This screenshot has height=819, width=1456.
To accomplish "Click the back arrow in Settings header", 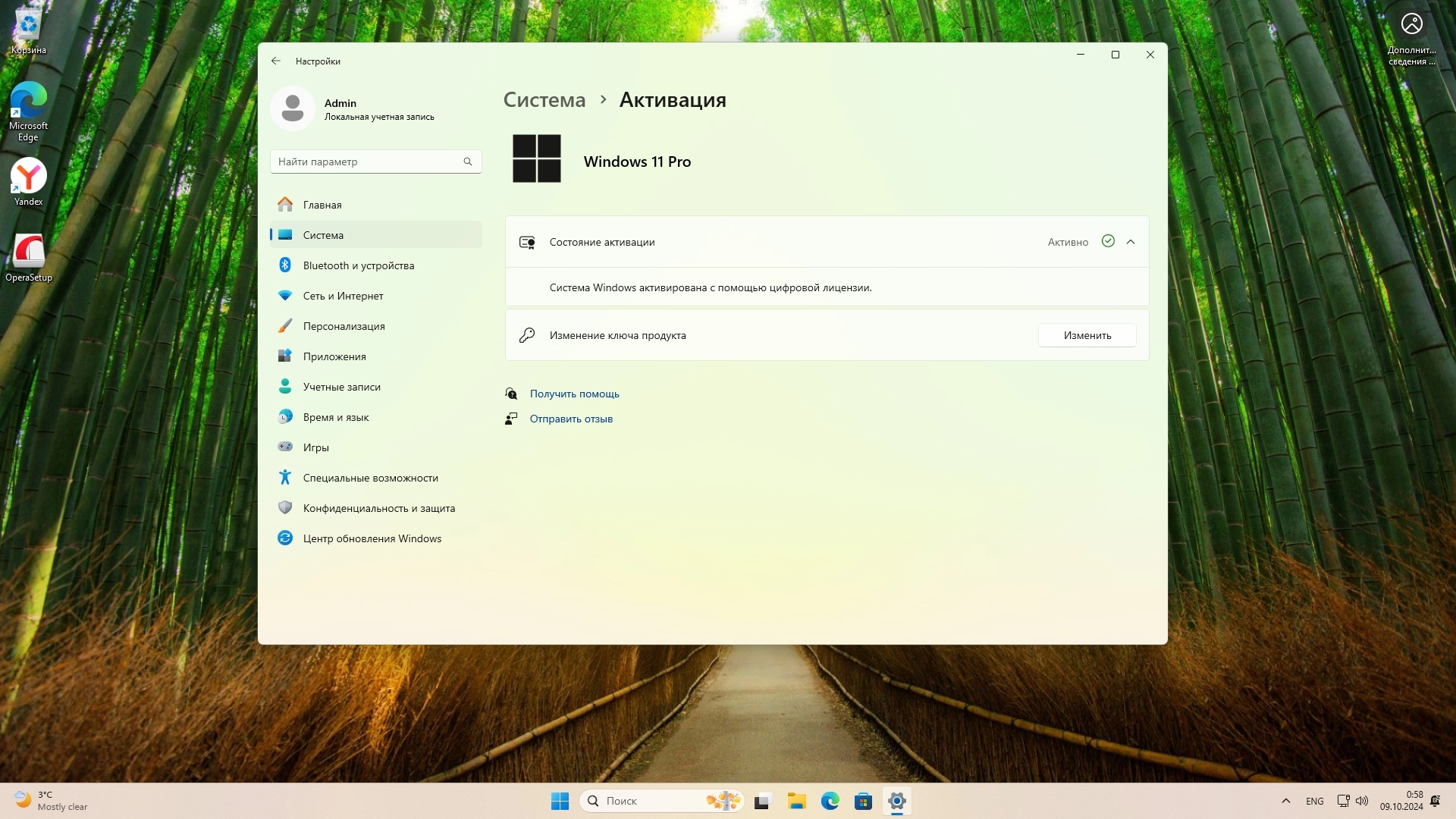I will click(276, 61).
